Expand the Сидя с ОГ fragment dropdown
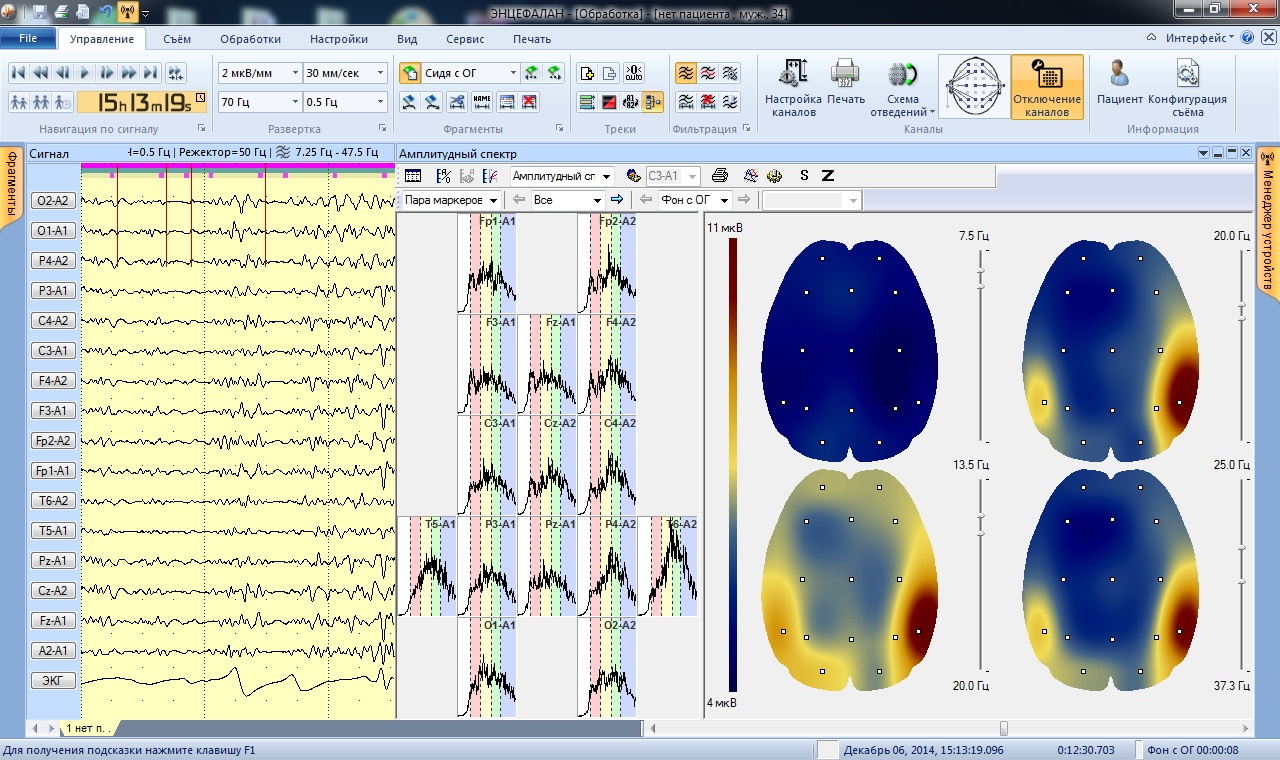The image size is (1280, 760). (x=513, y=73)
